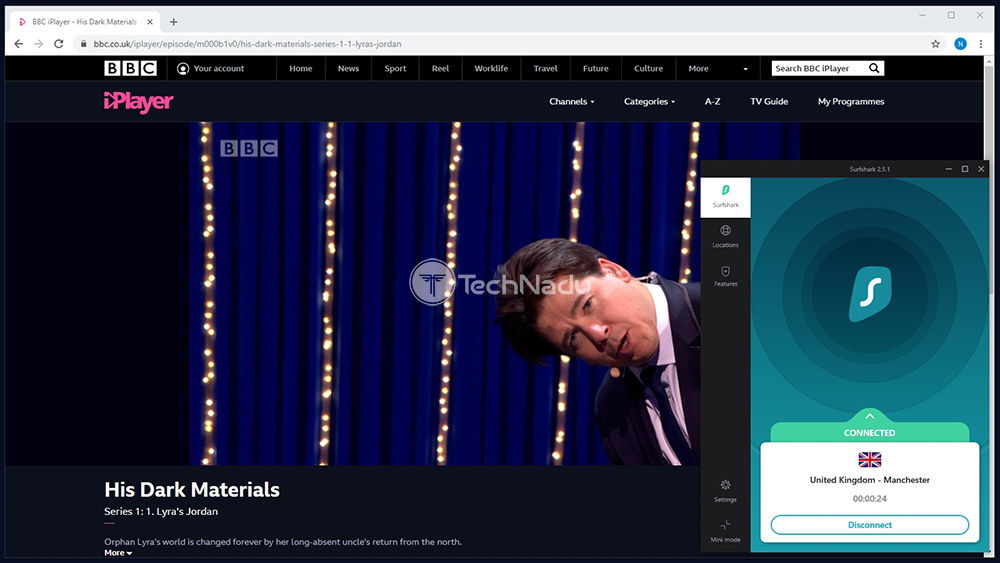Open a new browser tab
Screen dimensions: 1000x563
pyautogui.click(x=173, y=22)
